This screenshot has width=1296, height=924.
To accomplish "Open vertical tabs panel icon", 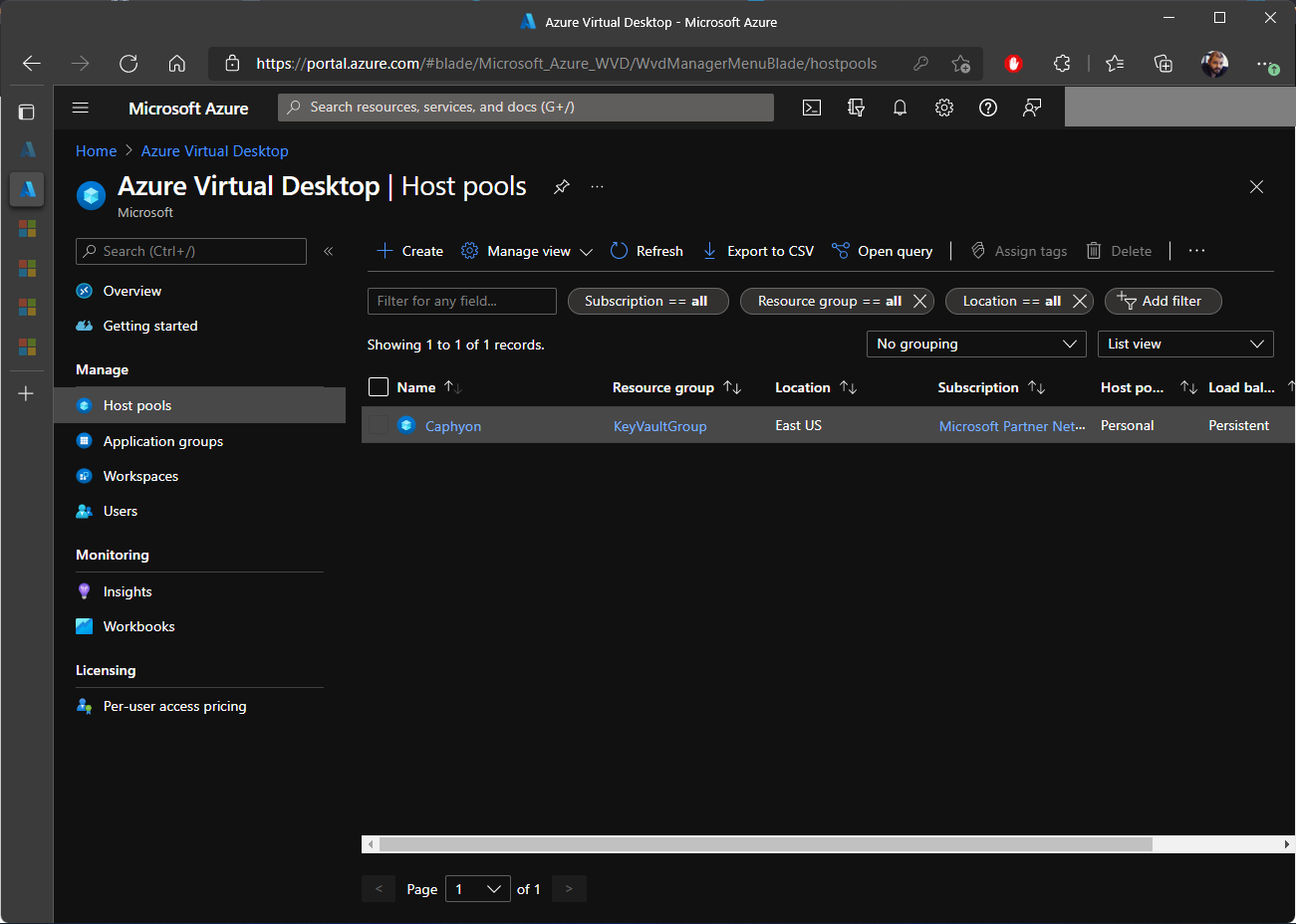I will point(27,112).
